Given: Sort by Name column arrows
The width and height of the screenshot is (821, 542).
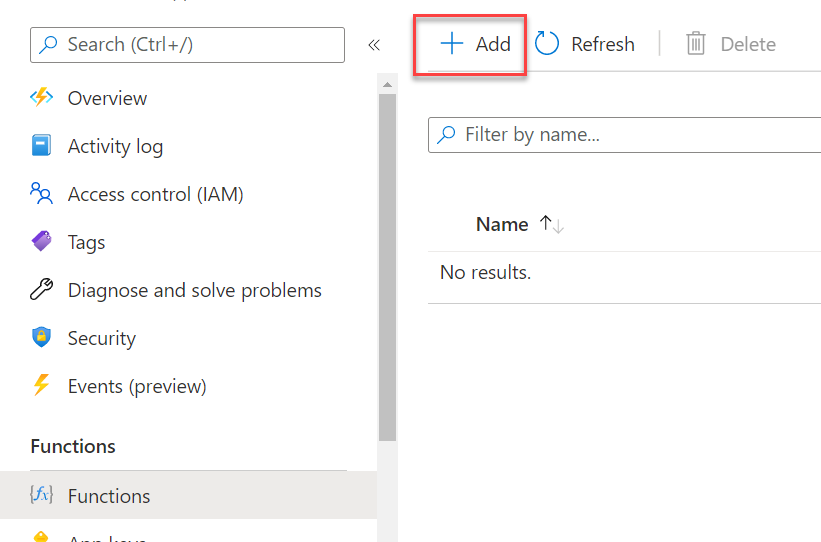Looking at the screenshot, I should click(552, 225).
